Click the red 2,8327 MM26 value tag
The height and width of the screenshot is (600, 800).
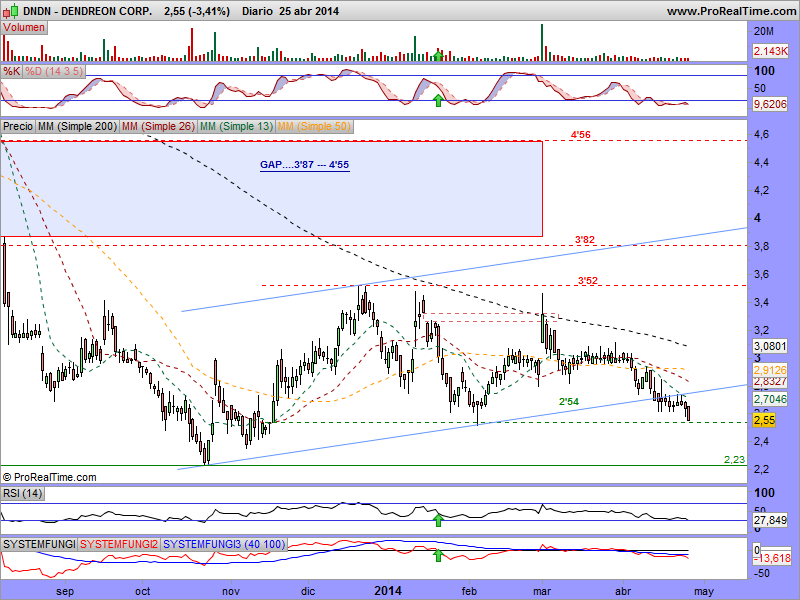tap(770, 382)
